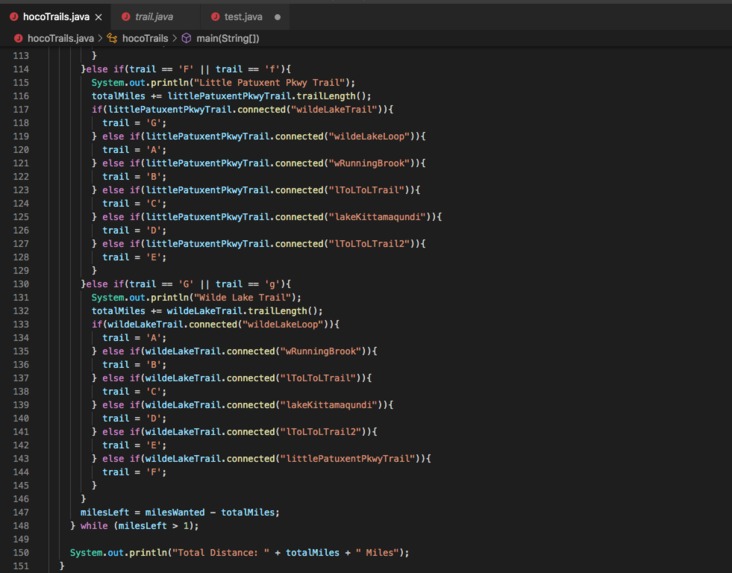The height and width of the screenshot is (573, 732).
Task: Click "wRunningBrook" string on line 121
Action: coord(369,163)
